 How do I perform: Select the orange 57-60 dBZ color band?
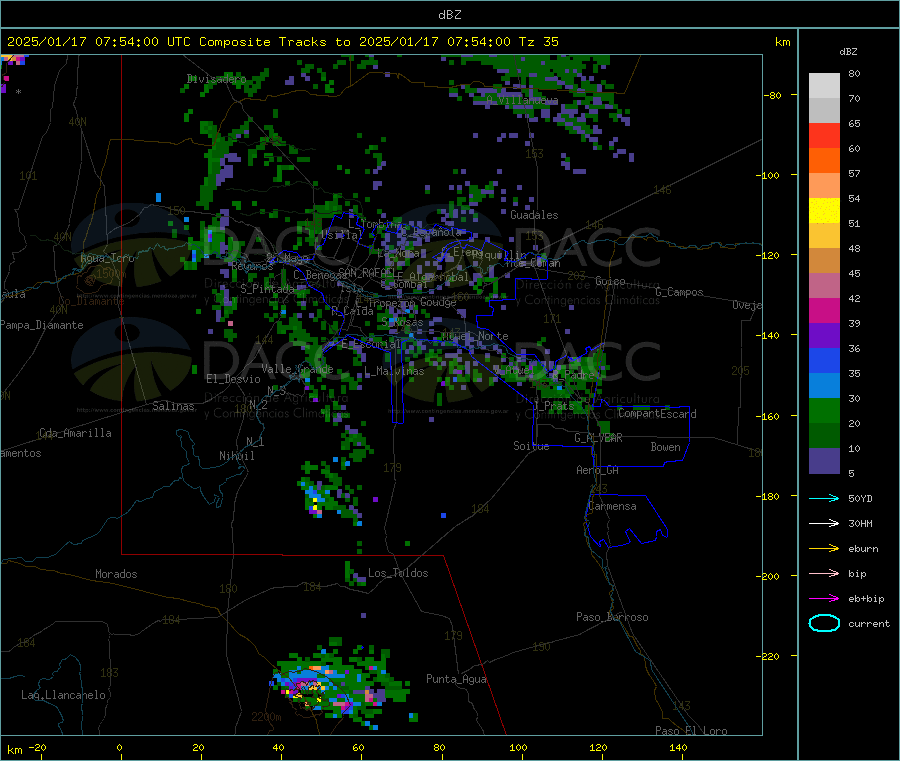click(x=824, y=161)
